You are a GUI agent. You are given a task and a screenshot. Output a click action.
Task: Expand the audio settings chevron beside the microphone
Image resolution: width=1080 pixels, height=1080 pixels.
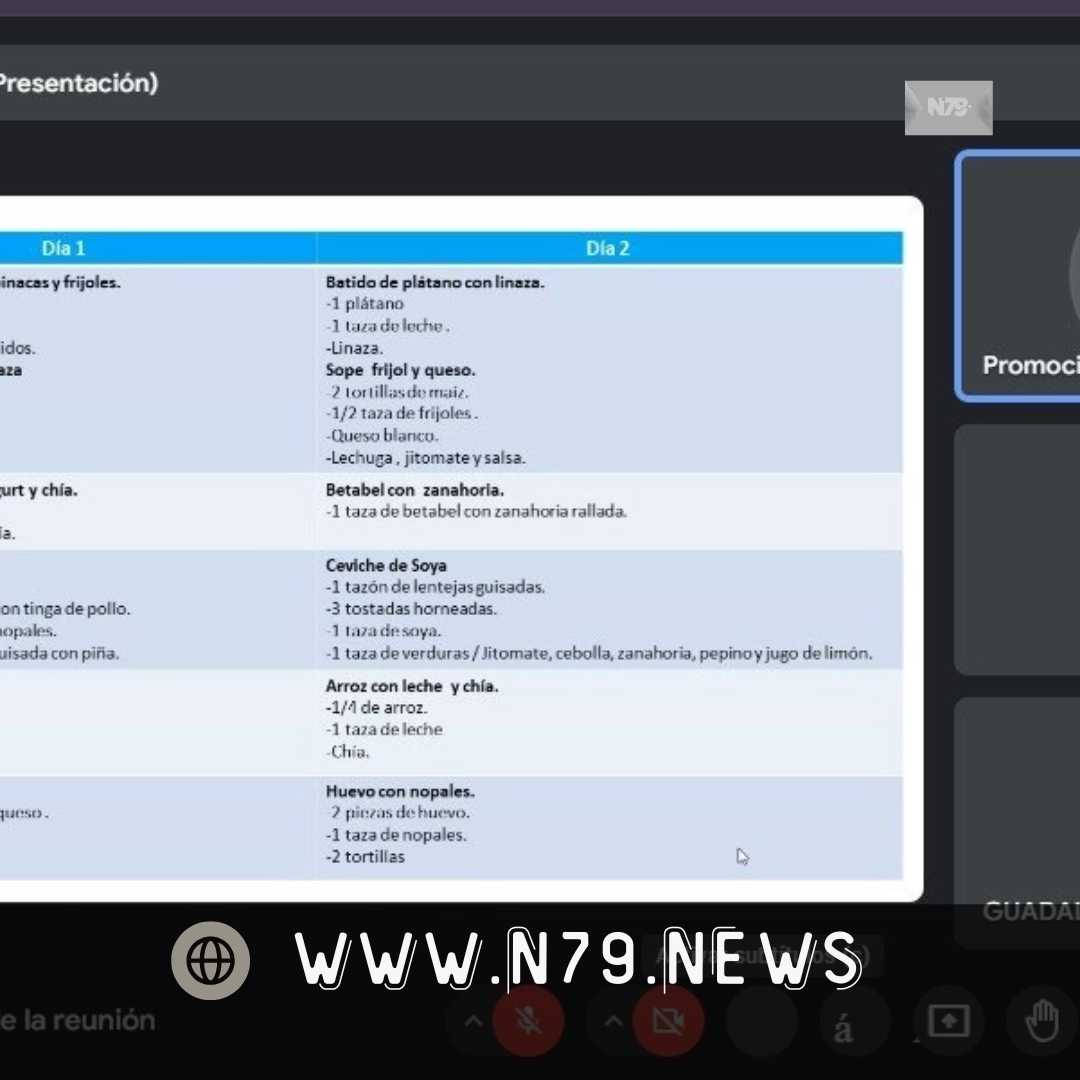[x=473, y=1021]
